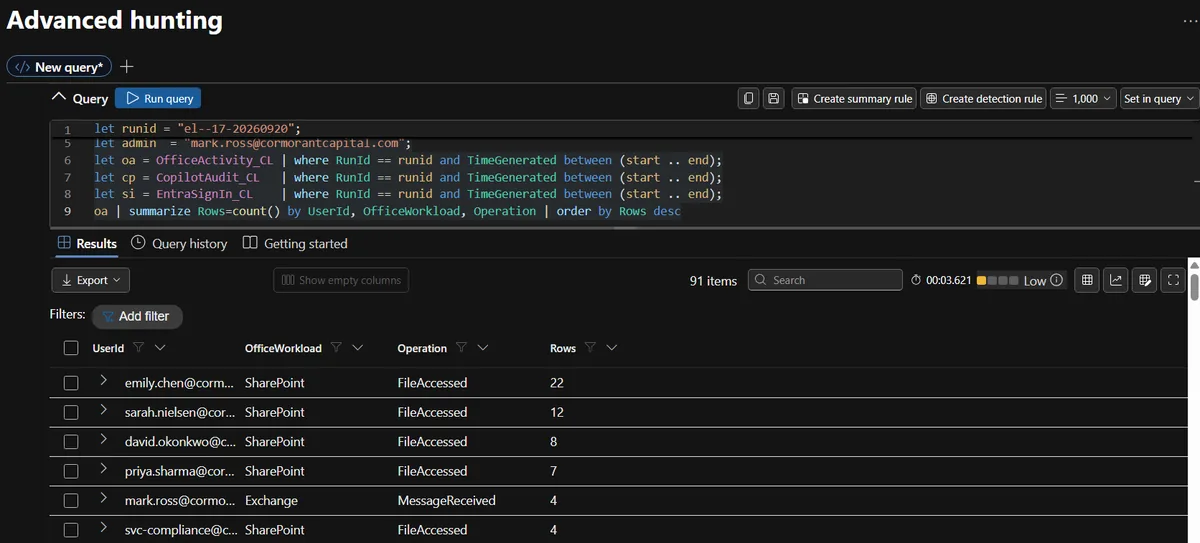Expand the emily.chen result row
The image size is (1200, 543).
coord(103,381)
